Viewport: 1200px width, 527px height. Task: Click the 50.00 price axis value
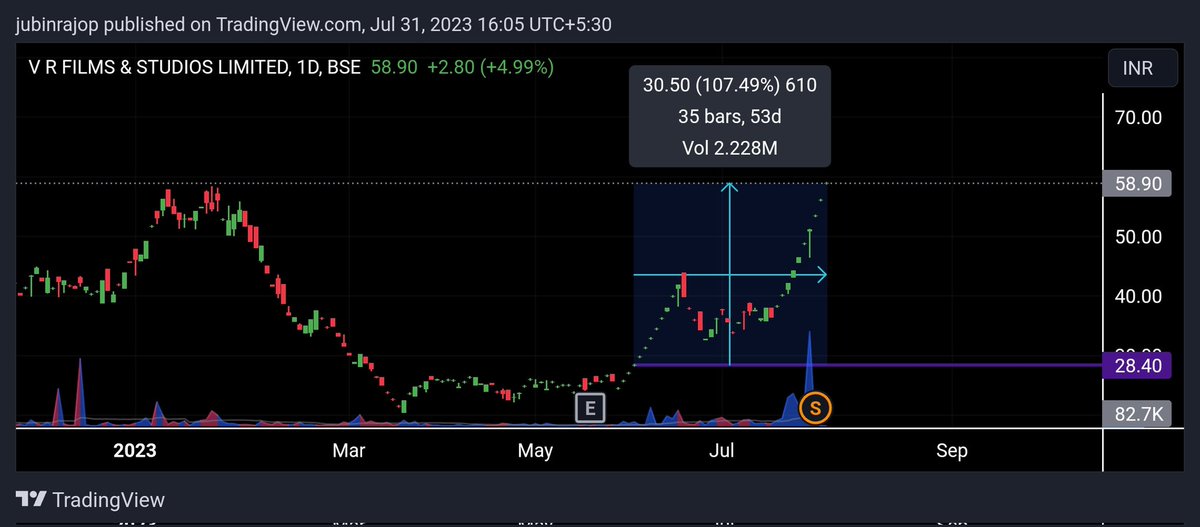(1137, 237)
